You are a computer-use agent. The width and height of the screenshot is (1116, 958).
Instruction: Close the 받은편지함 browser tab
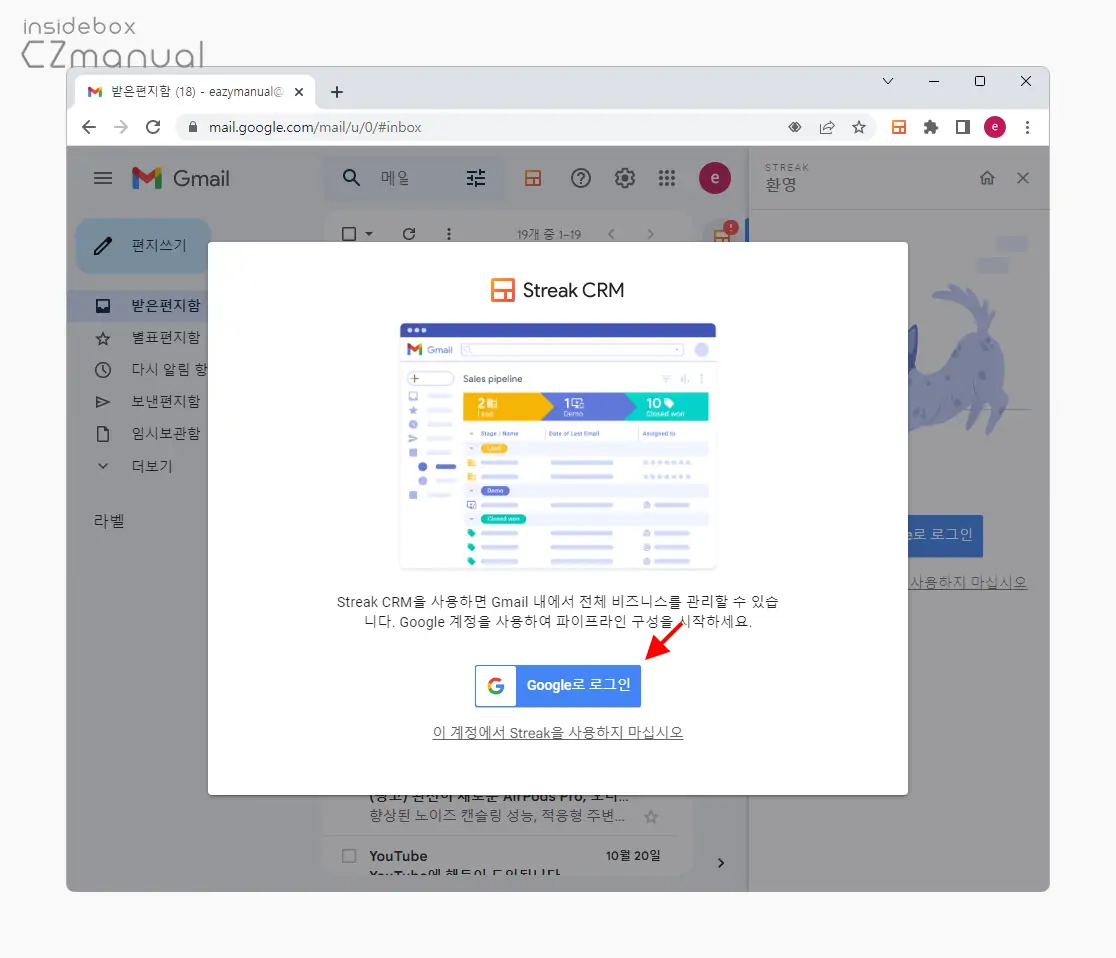pos(299,92)
